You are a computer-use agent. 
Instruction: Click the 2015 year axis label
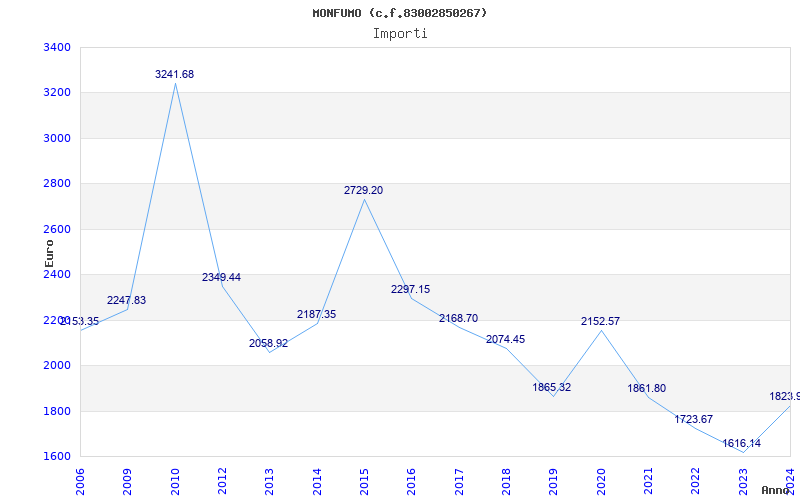[x=364, y=481]
